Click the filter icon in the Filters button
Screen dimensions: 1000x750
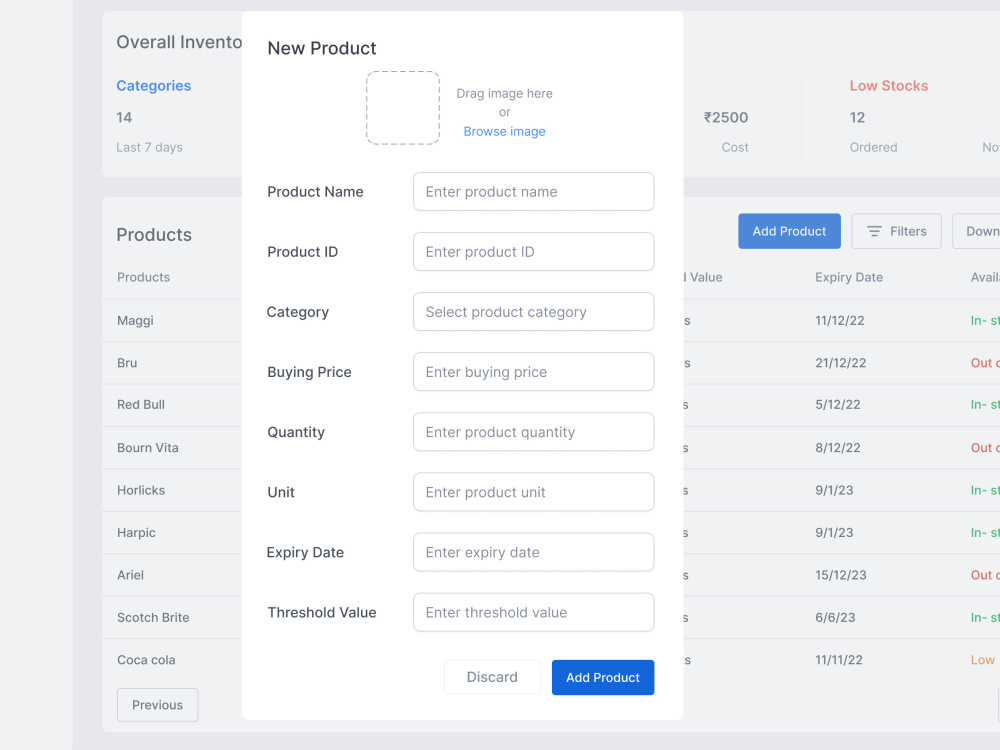coord(874,231)
